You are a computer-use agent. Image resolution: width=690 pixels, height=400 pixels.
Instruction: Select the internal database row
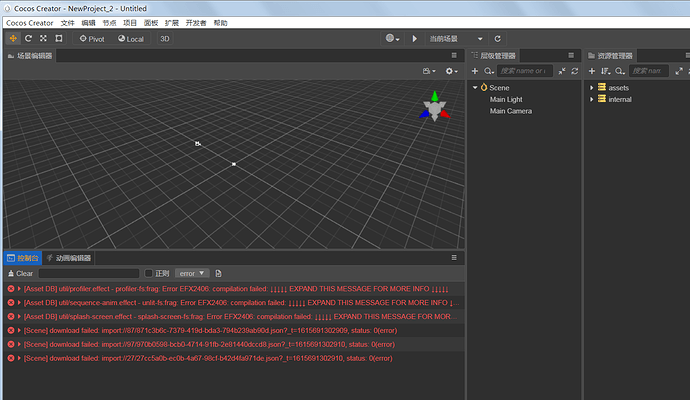coord(637,99)
